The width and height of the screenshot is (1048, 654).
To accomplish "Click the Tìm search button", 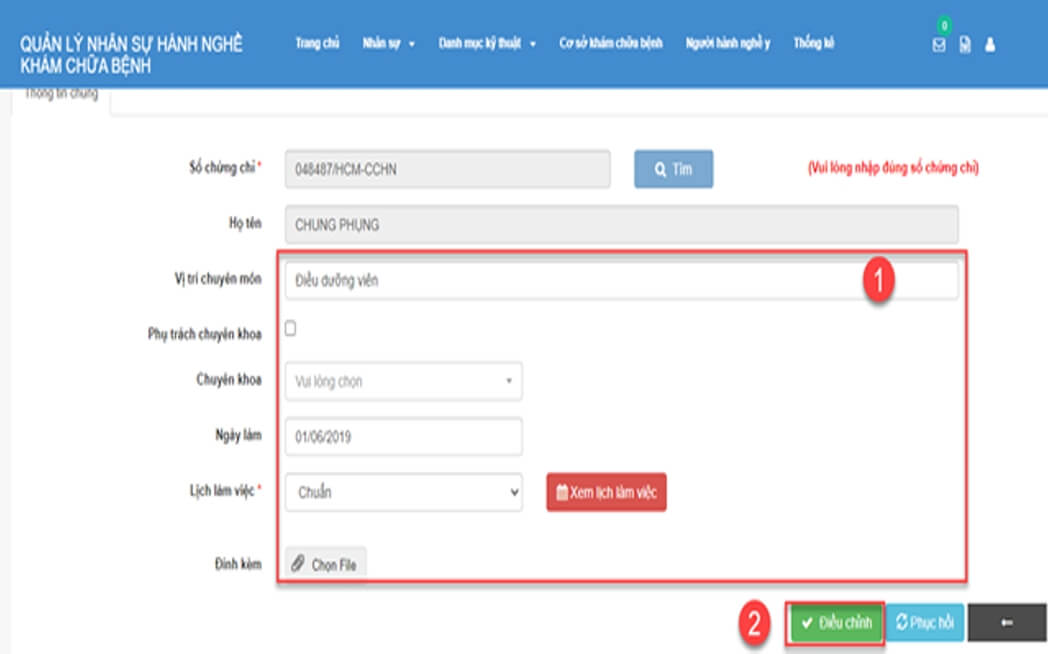I will 673,170.
